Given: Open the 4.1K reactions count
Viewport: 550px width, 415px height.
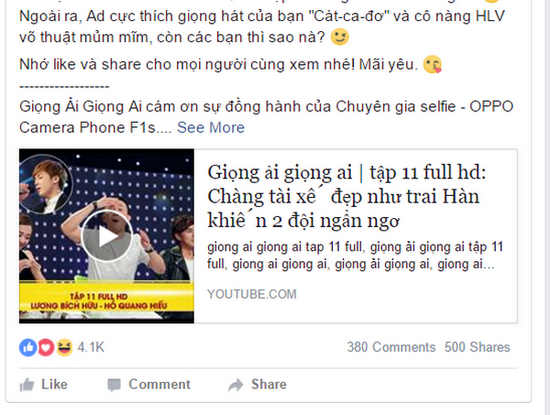Looking at the screenshot, I should [x=91, y=347].
